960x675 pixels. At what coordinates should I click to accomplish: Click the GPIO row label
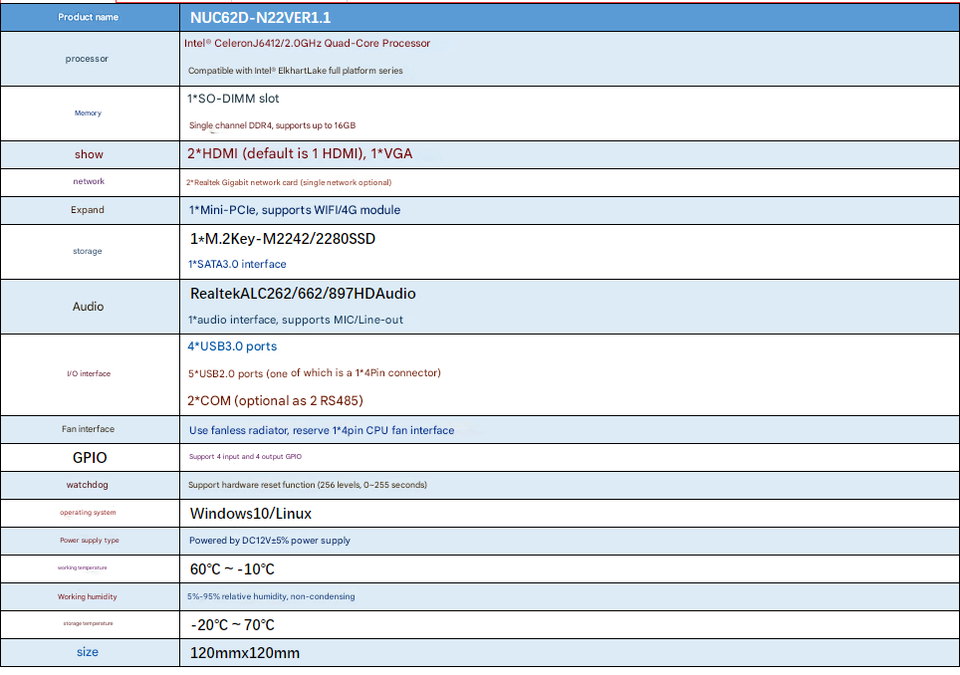pos(89,457)
